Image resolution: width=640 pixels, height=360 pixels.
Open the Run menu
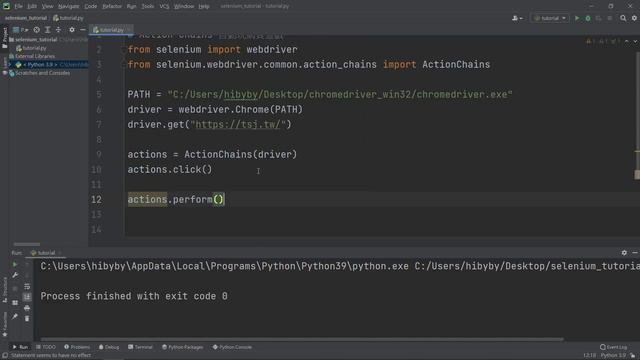(131, 6)
